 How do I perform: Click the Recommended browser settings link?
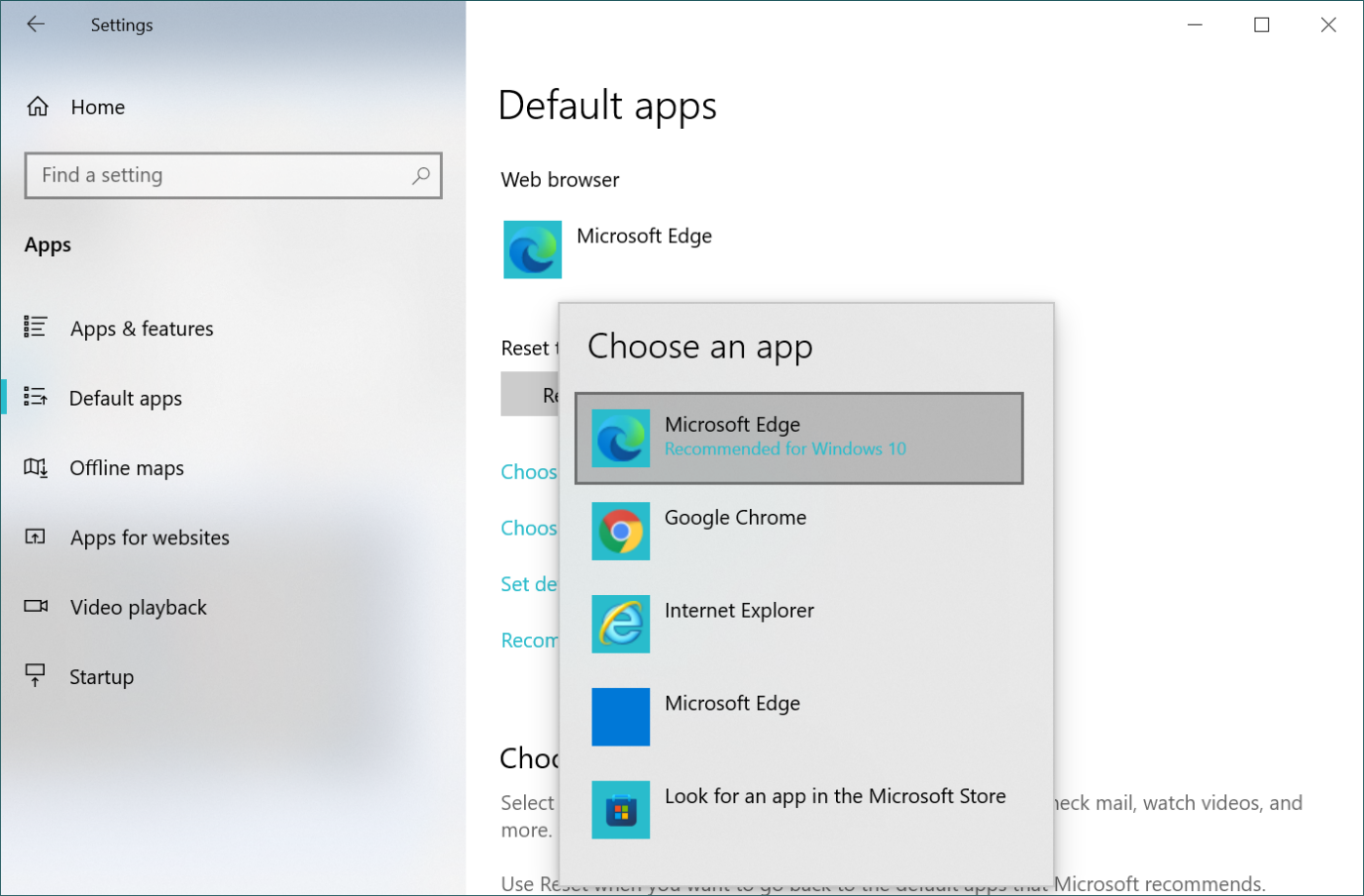click(x=529, y=641)
